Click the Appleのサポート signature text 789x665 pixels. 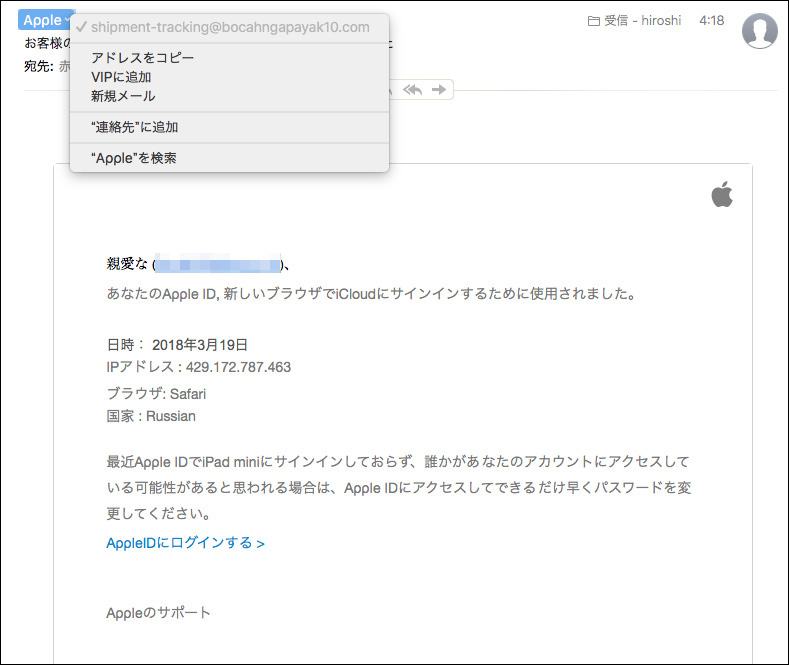pyautogui.click(x=158, y=613)
